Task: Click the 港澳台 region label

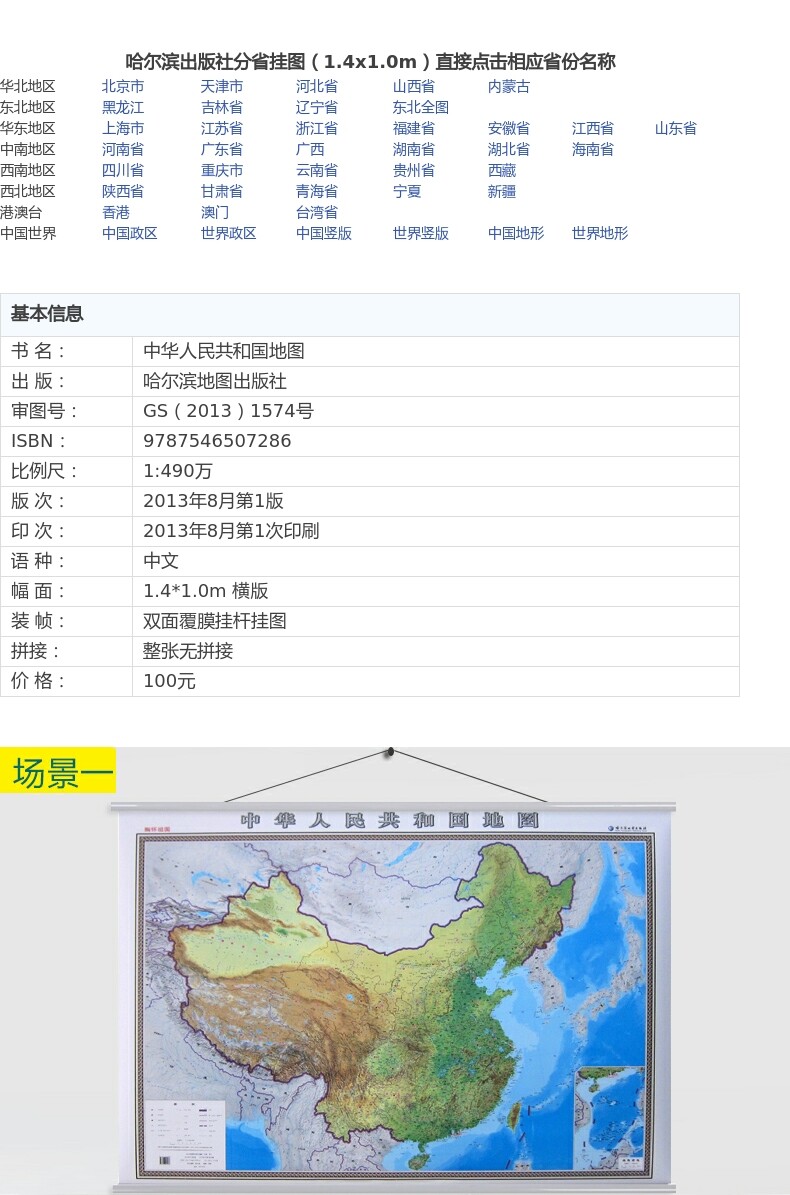Action: click(21, 212)
